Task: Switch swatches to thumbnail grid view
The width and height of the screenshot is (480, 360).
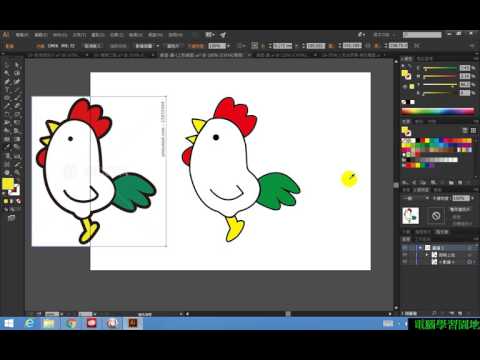Action: (473, 131)
